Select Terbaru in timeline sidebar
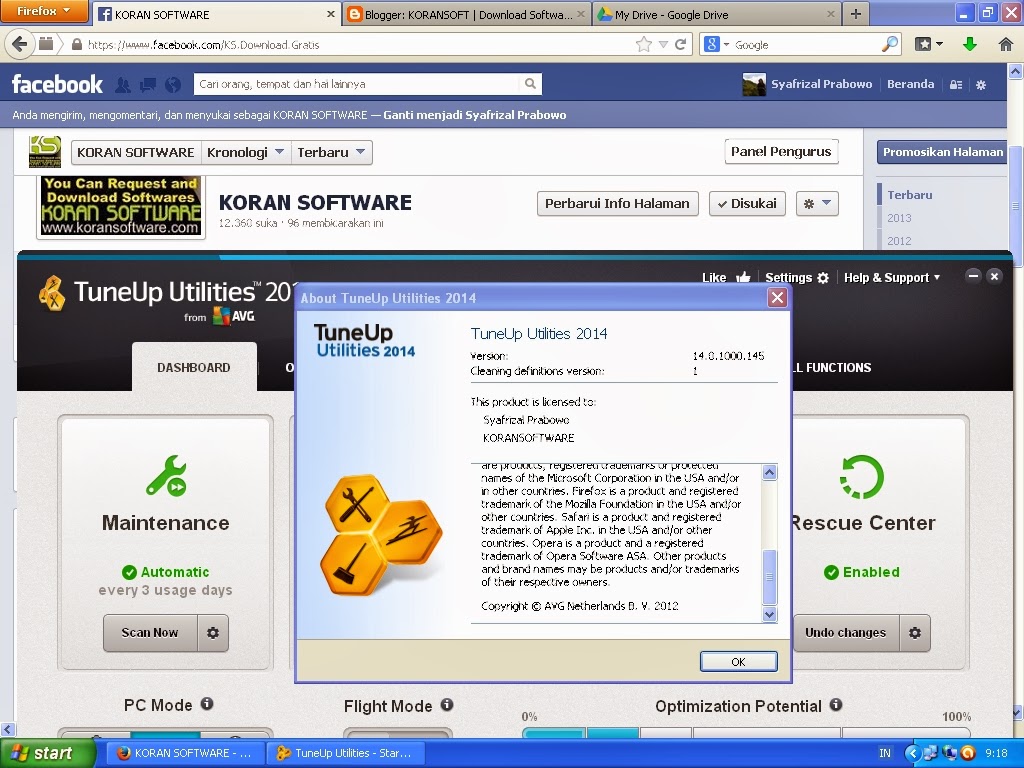The height and width of the screenshot is (768, 1024). [910, 195]
